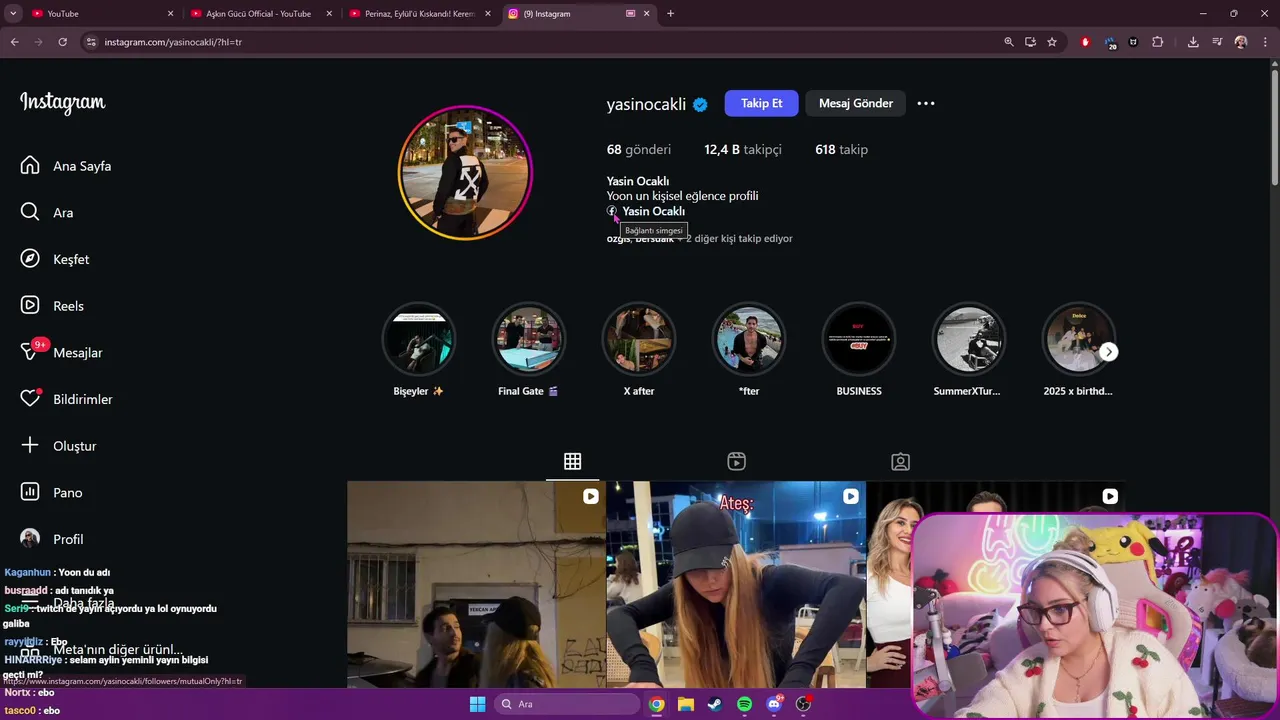Viewport: 1280px width, 720px height.
Task: Click the verified badge next to yasinocakli
Action: tap(700, 104)
